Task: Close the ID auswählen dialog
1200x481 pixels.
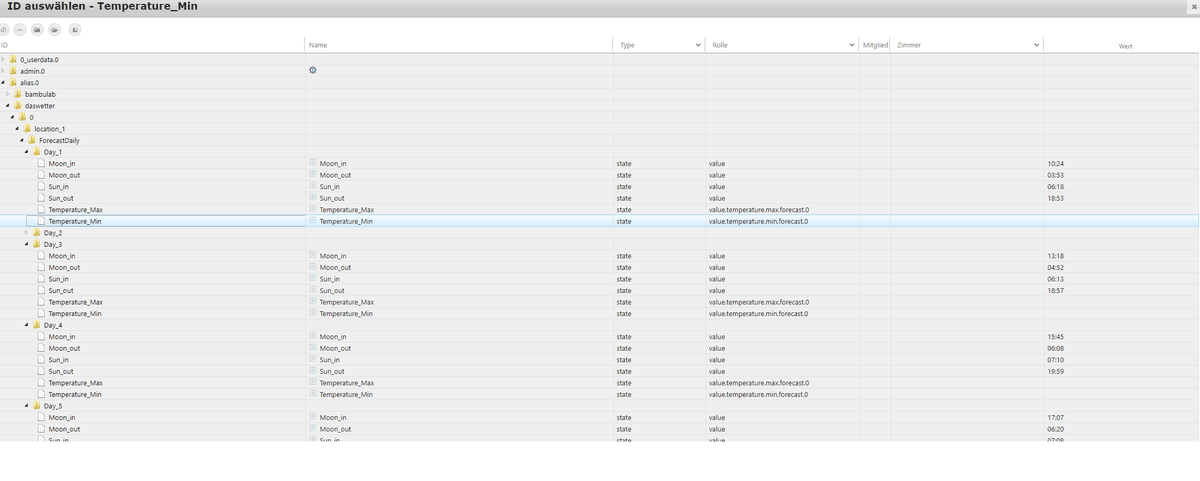Action: tap(1194, 7)
